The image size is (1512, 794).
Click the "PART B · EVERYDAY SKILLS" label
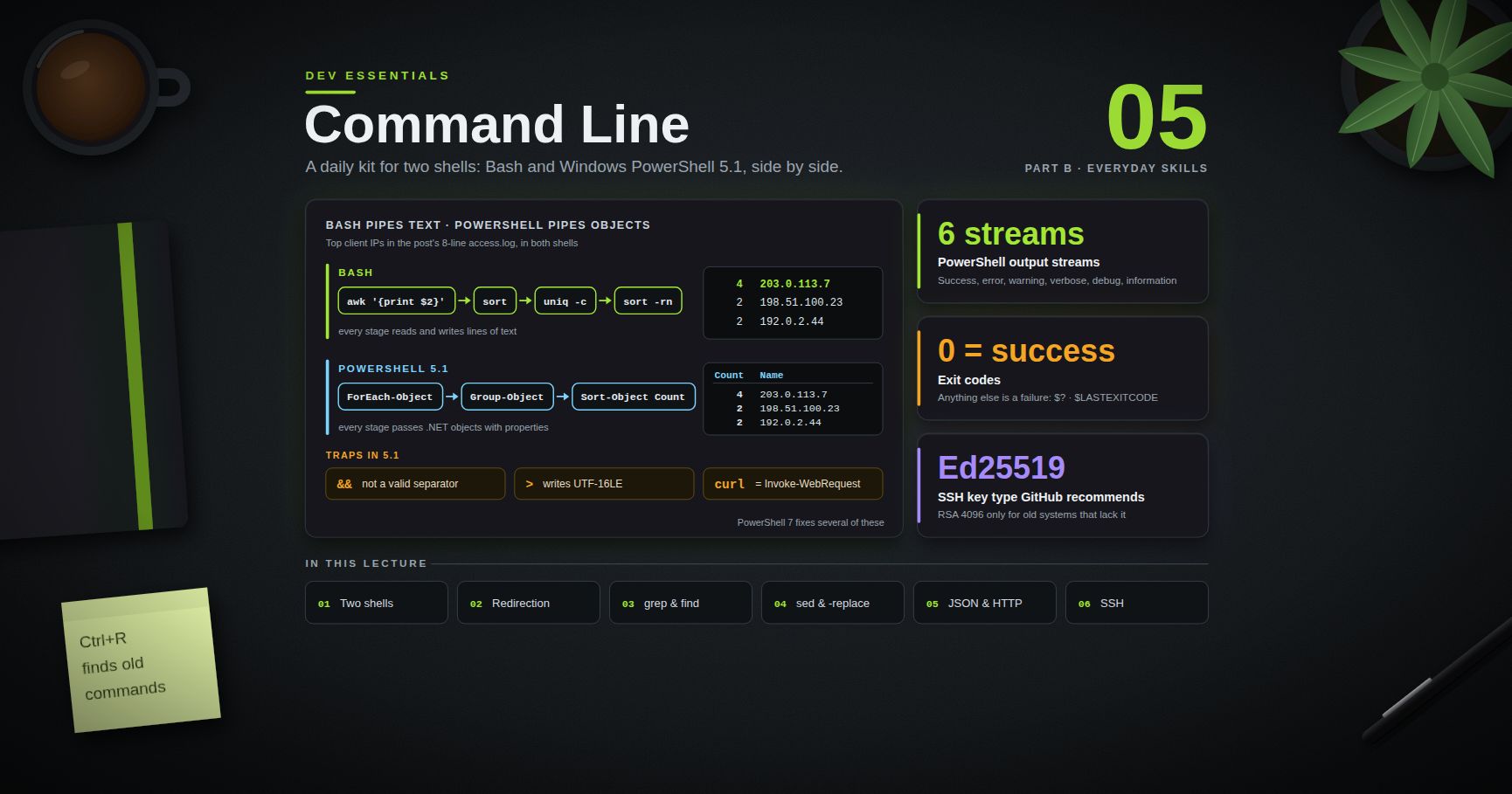coord(1116,169)
